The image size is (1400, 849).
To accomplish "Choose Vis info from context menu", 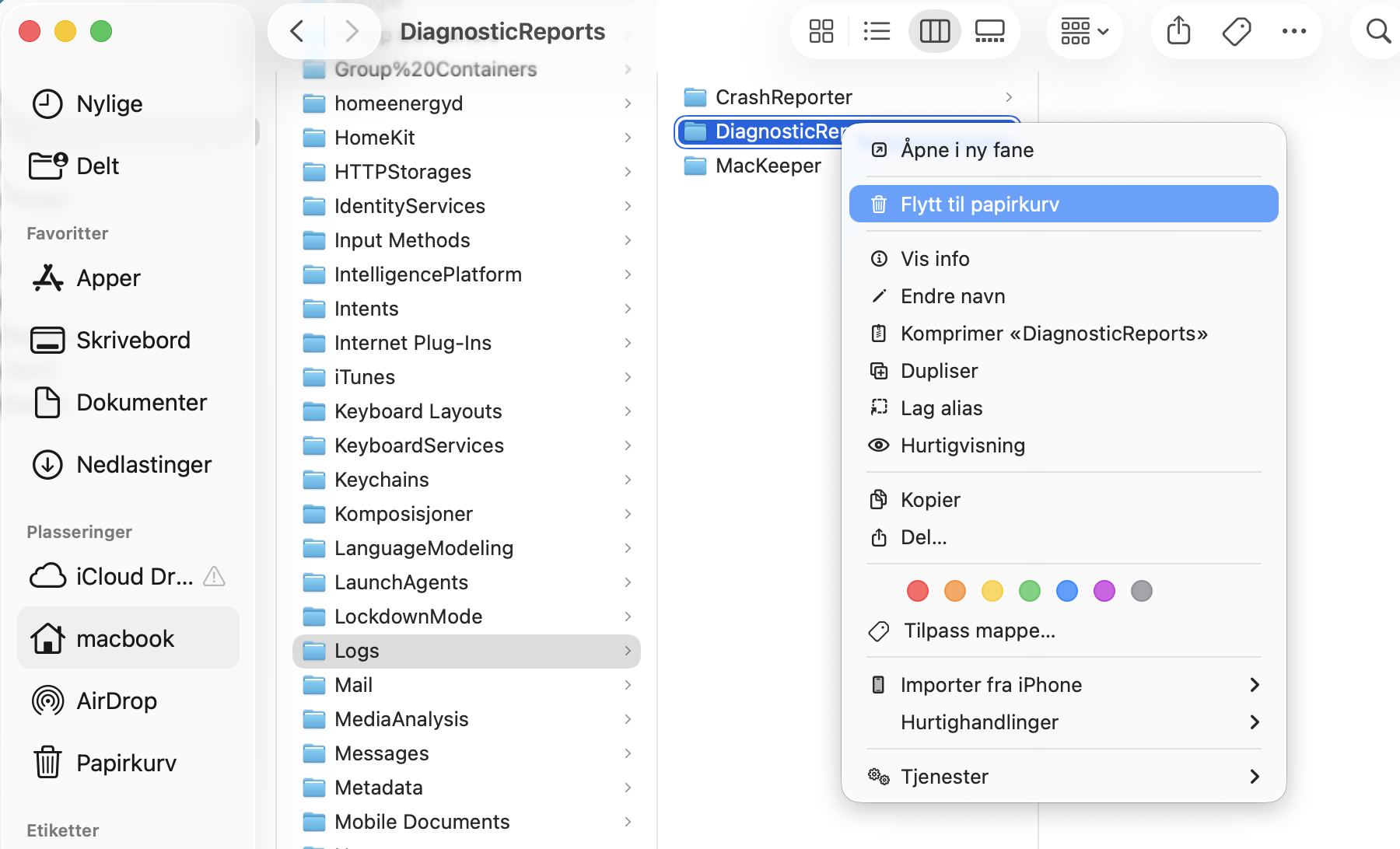I will point(1063,259).
